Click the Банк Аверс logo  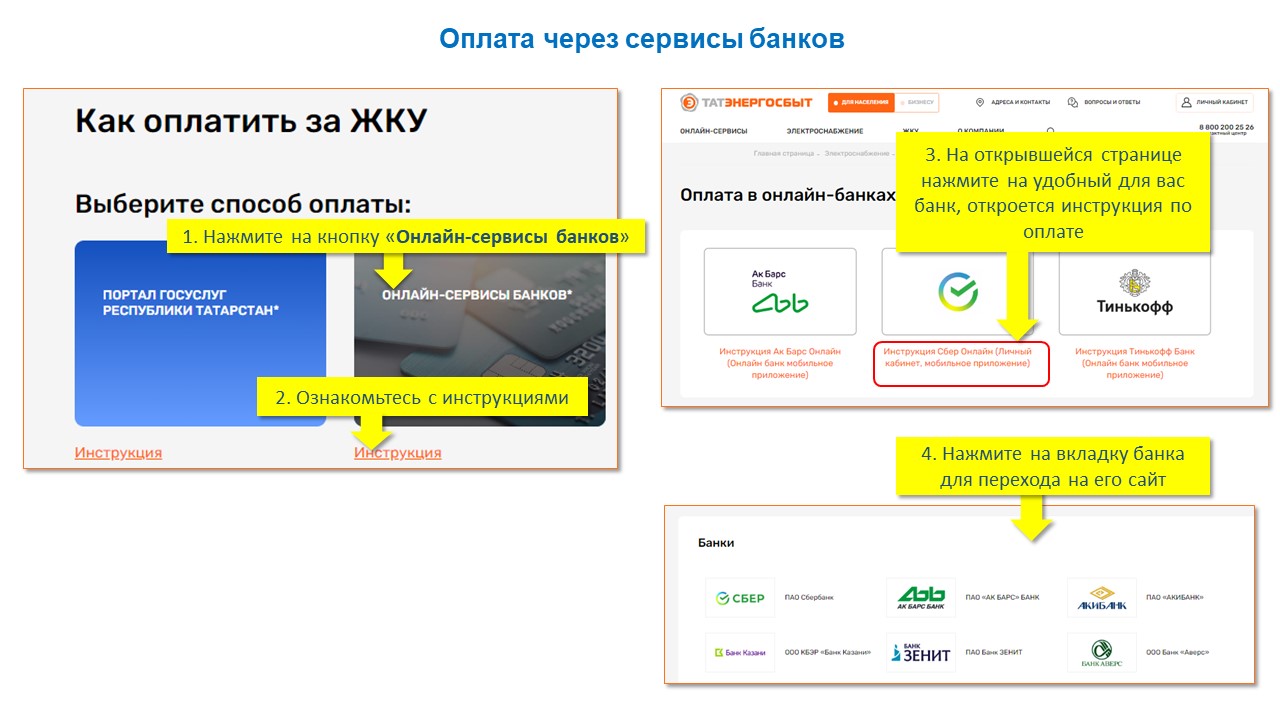tap(1102, 652)
